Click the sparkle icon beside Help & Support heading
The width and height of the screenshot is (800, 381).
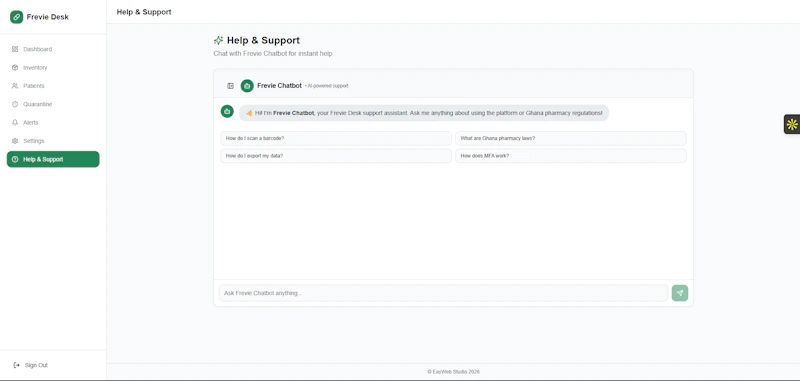(218, 40)
